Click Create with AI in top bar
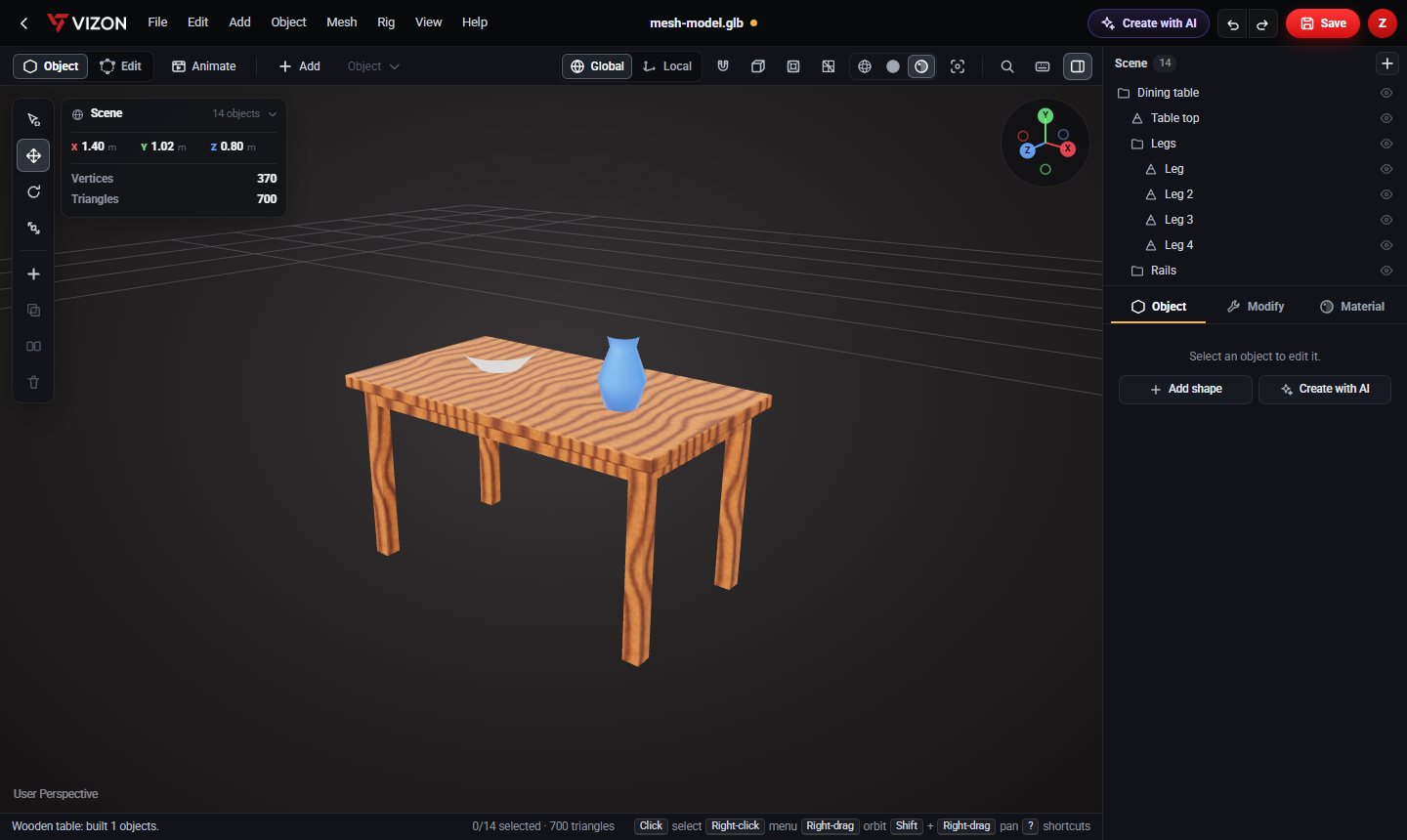1407x840 pixels. click(x=1148, y=23)
